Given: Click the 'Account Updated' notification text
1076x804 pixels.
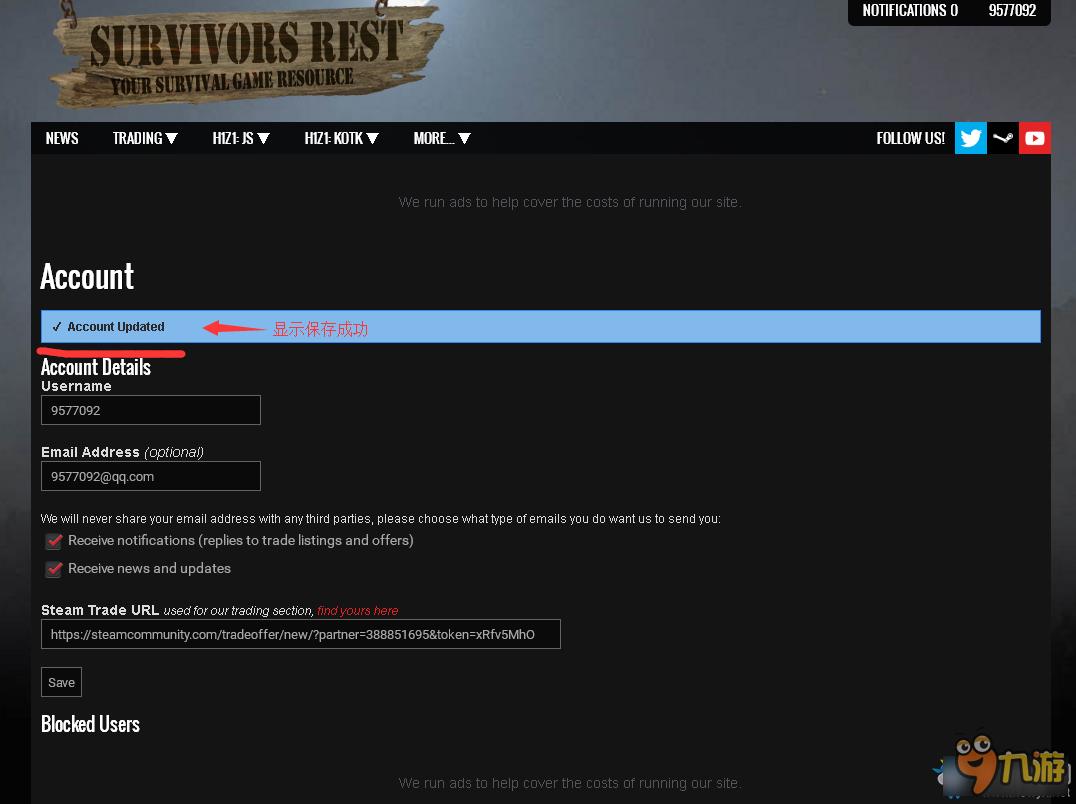Looking at the screenshot, I should click(x=115, y=327).
